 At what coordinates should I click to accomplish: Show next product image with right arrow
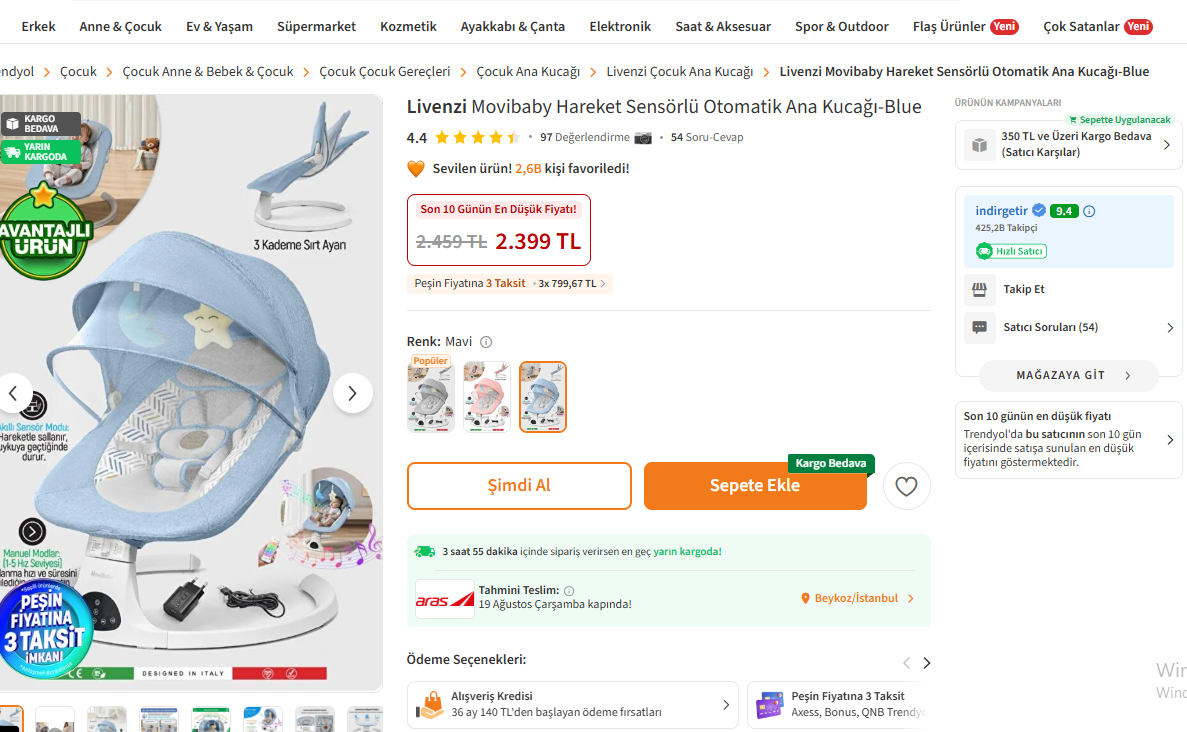click(x=352, y=393)
